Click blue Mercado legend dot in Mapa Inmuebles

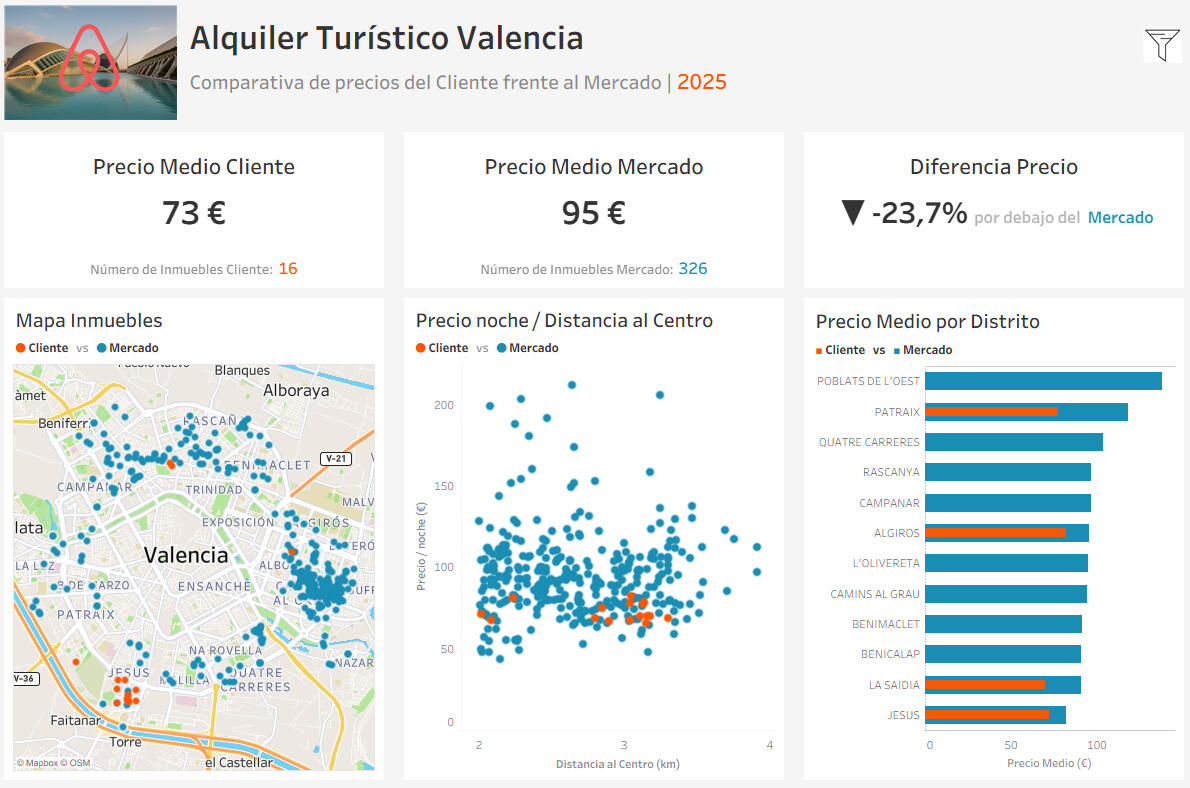[102, 348]
